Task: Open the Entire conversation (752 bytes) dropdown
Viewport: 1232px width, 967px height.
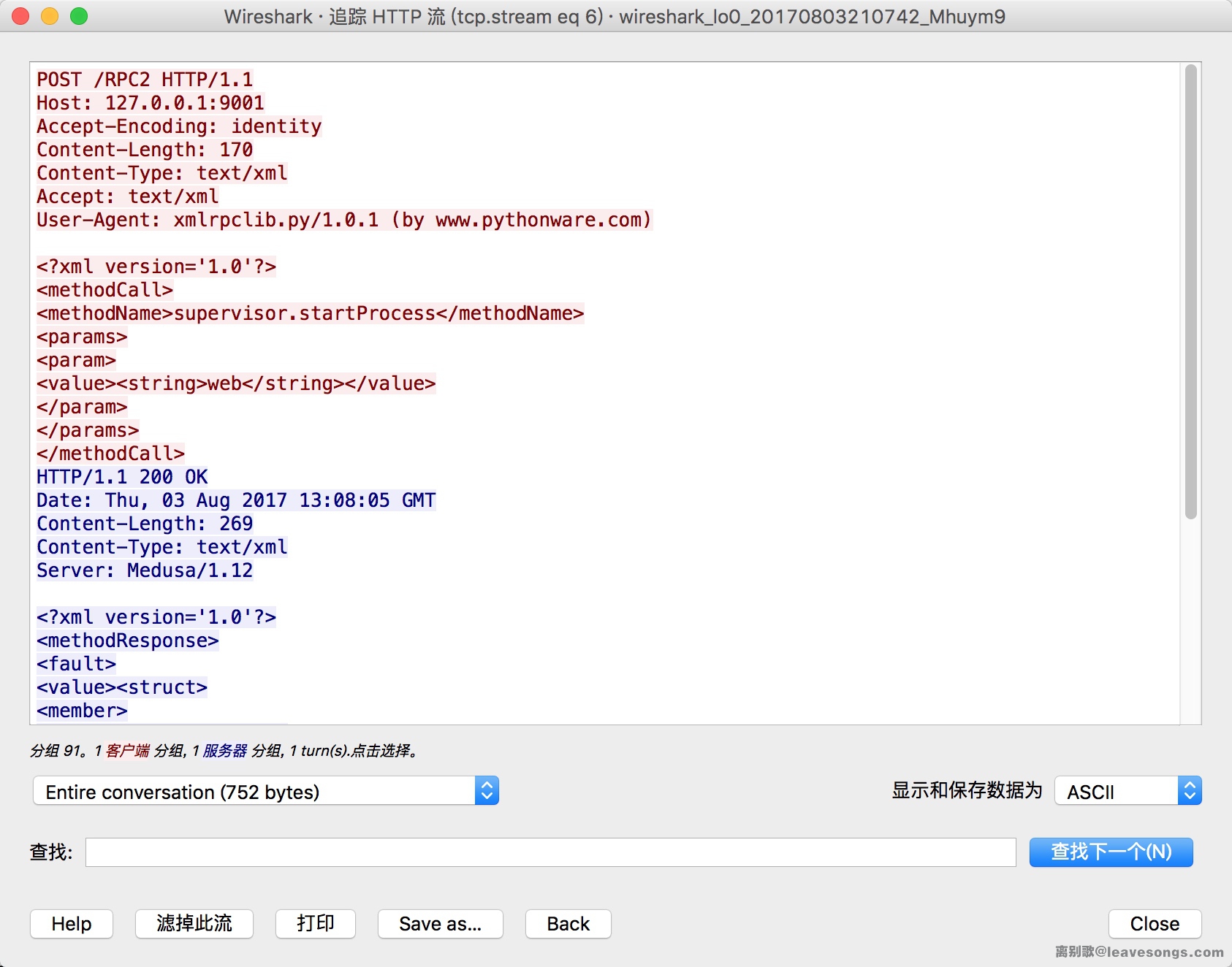Action: (x=266, y=791)
